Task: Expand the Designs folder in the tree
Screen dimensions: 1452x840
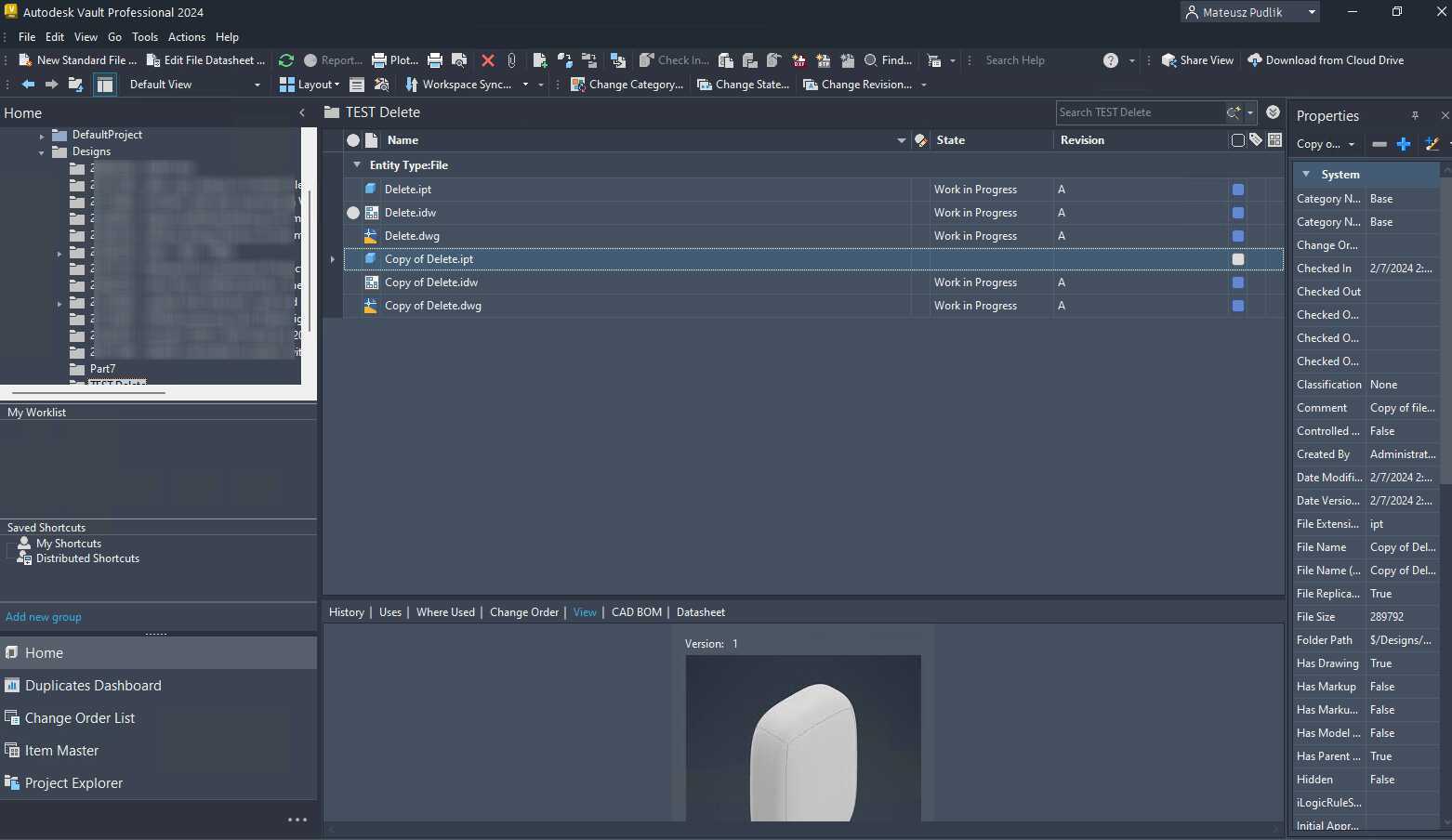Action: point(41,151)
